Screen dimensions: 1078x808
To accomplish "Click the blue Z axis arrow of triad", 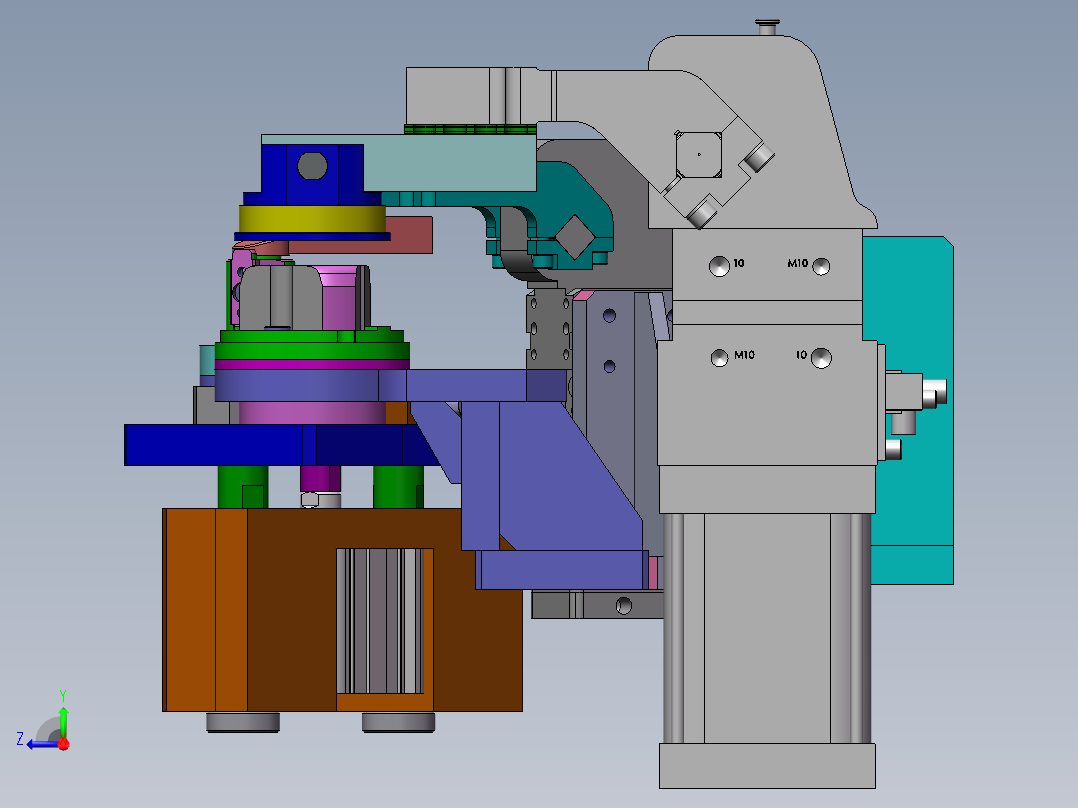I will tap(41, 744).
